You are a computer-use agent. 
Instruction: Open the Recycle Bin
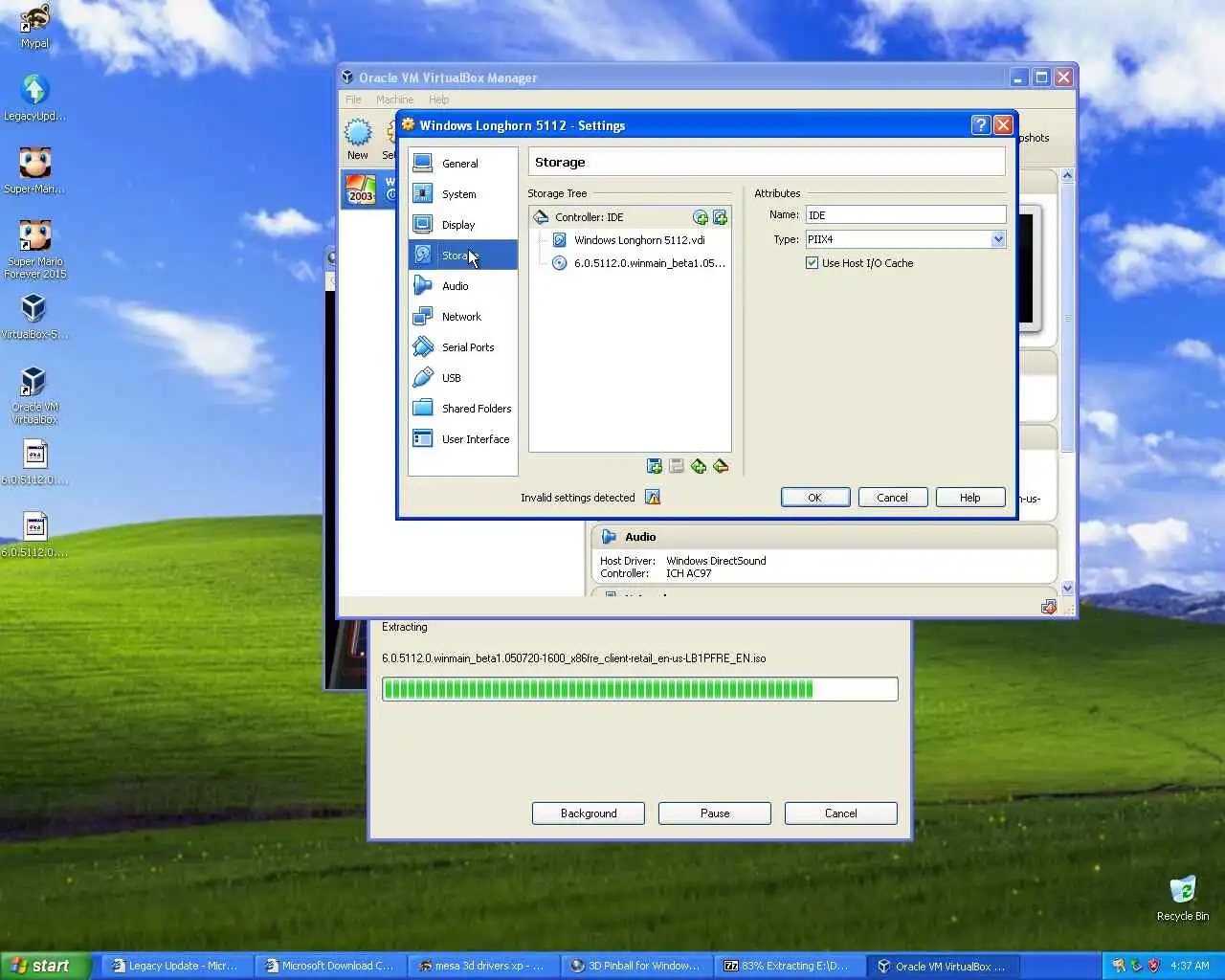click(1183, 898)
